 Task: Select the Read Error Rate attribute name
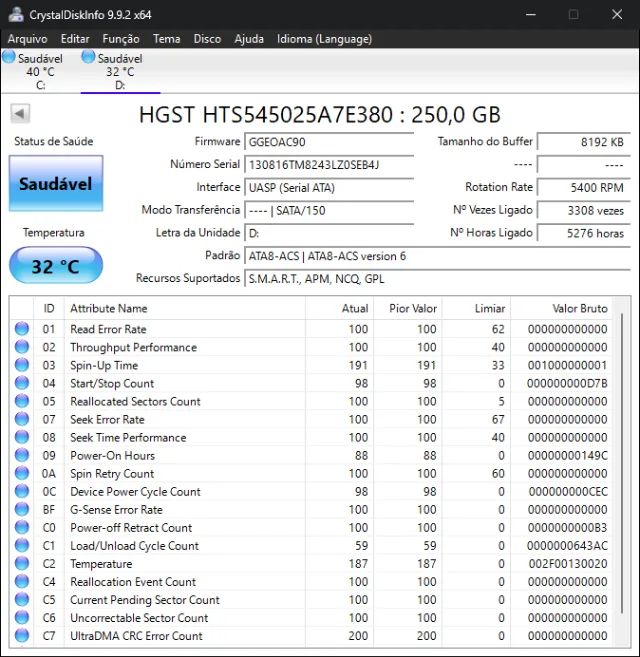pyautogui.click(x=108, y=329)
